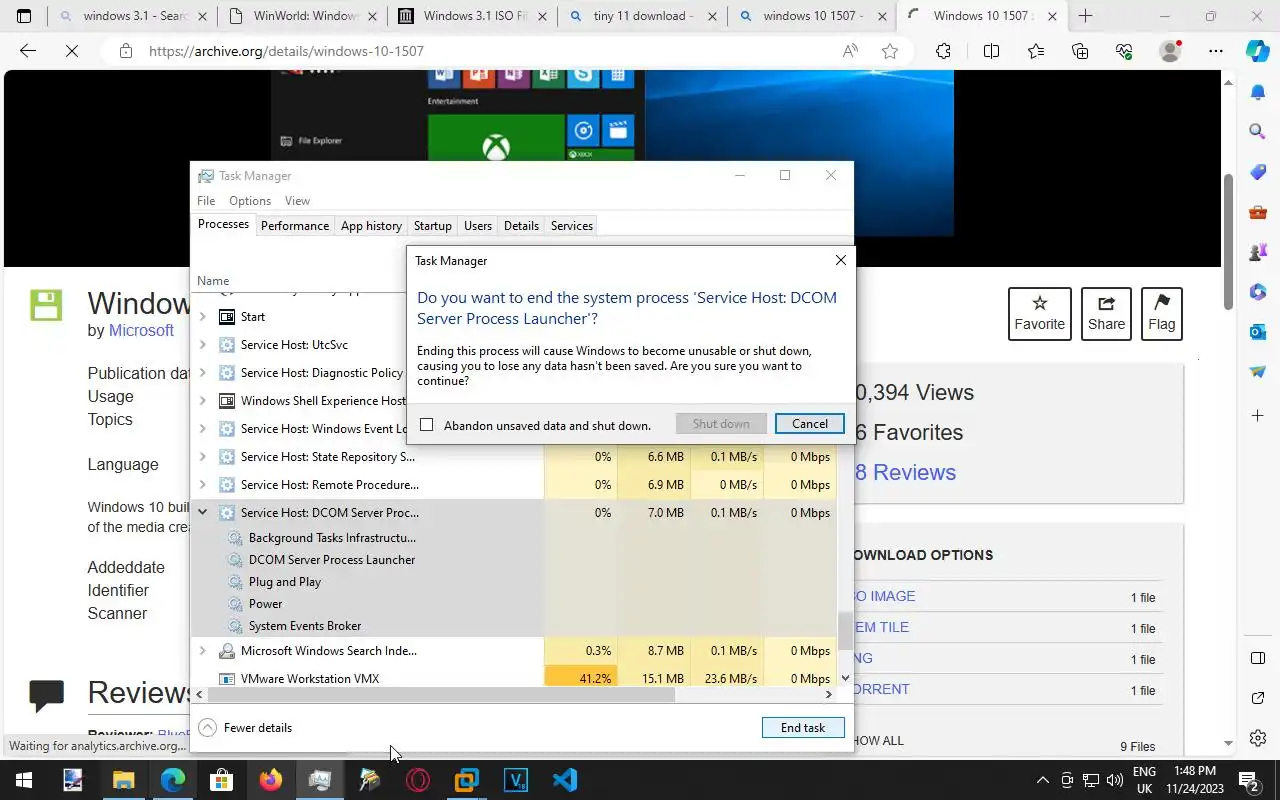Viewport: 1280px width, 800px height.
Task: Expand Service Host: Diagnostic Policy row
Action: click(x=203, y=373)
